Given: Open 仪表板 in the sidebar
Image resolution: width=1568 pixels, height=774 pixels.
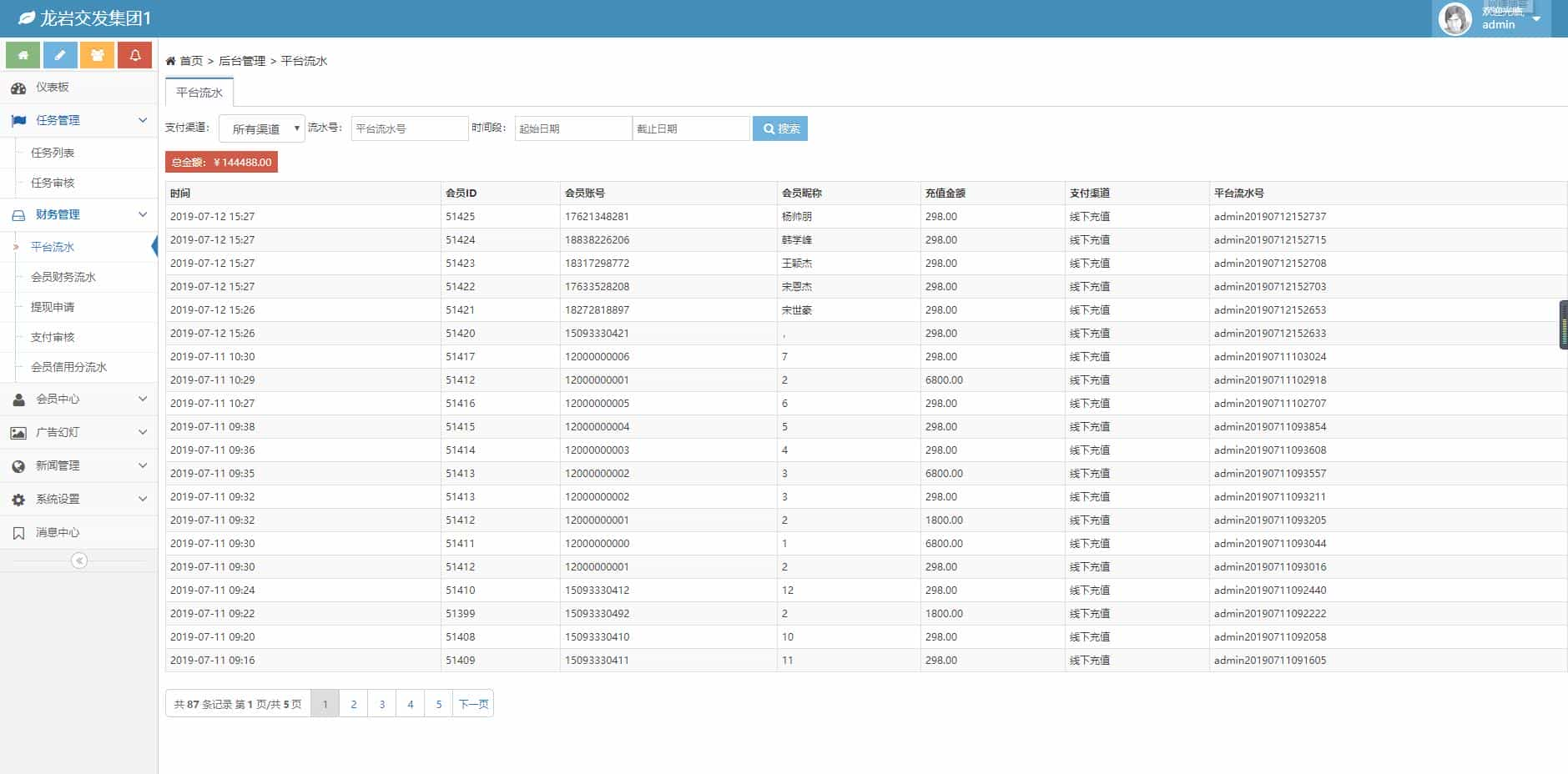Looking at the screenshot, I should click(x=53, y=87).
